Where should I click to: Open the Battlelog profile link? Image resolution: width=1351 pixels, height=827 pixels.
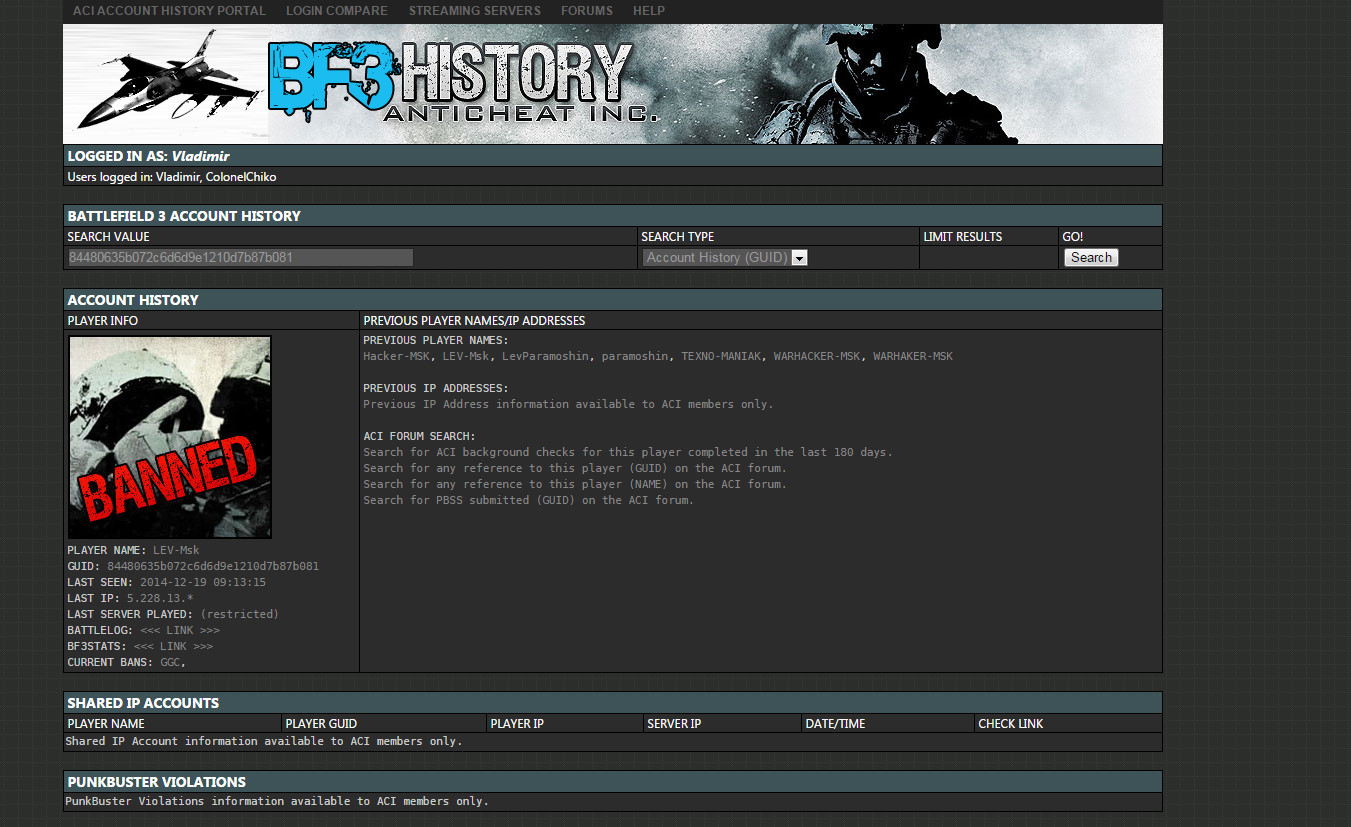click(180, 631)
